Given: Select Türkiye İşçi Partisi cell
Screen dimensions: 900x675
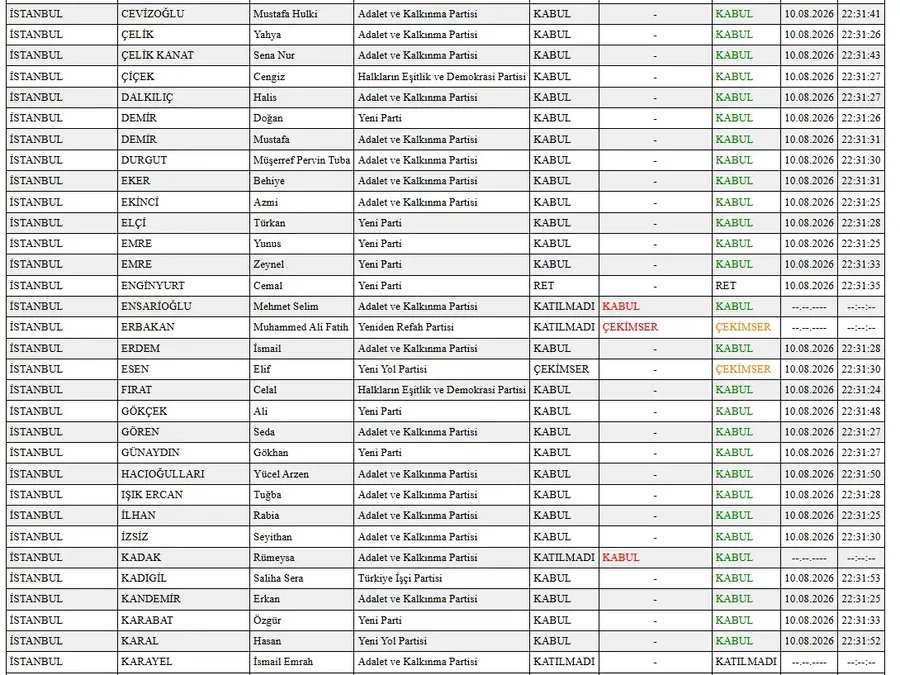Looking at the screenshot, I should [400, 578].
